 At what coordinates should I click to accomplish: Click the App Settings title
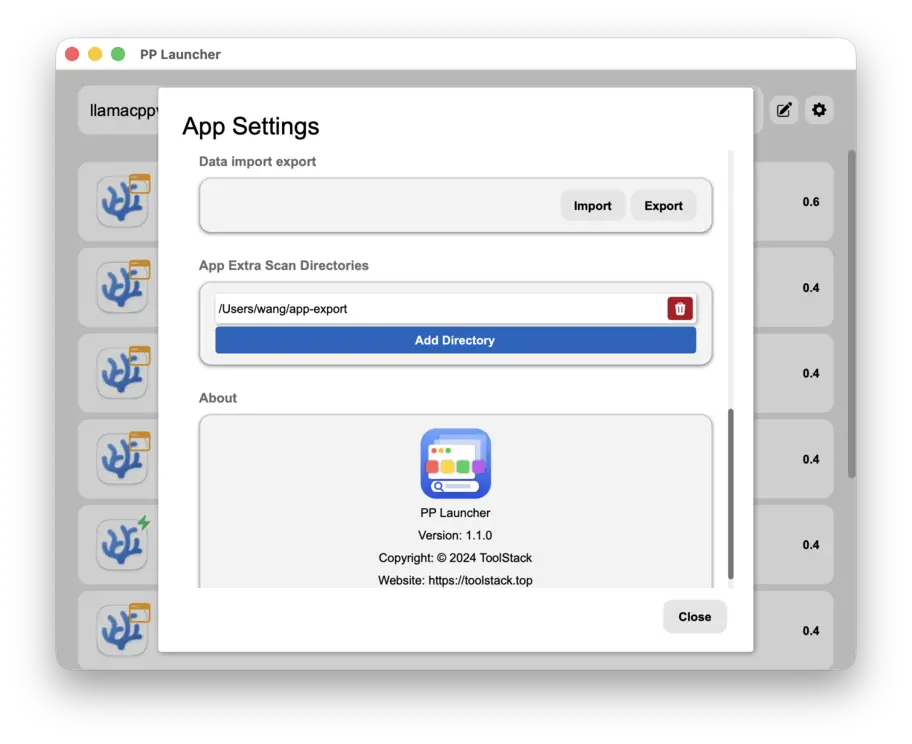[251, 126]
